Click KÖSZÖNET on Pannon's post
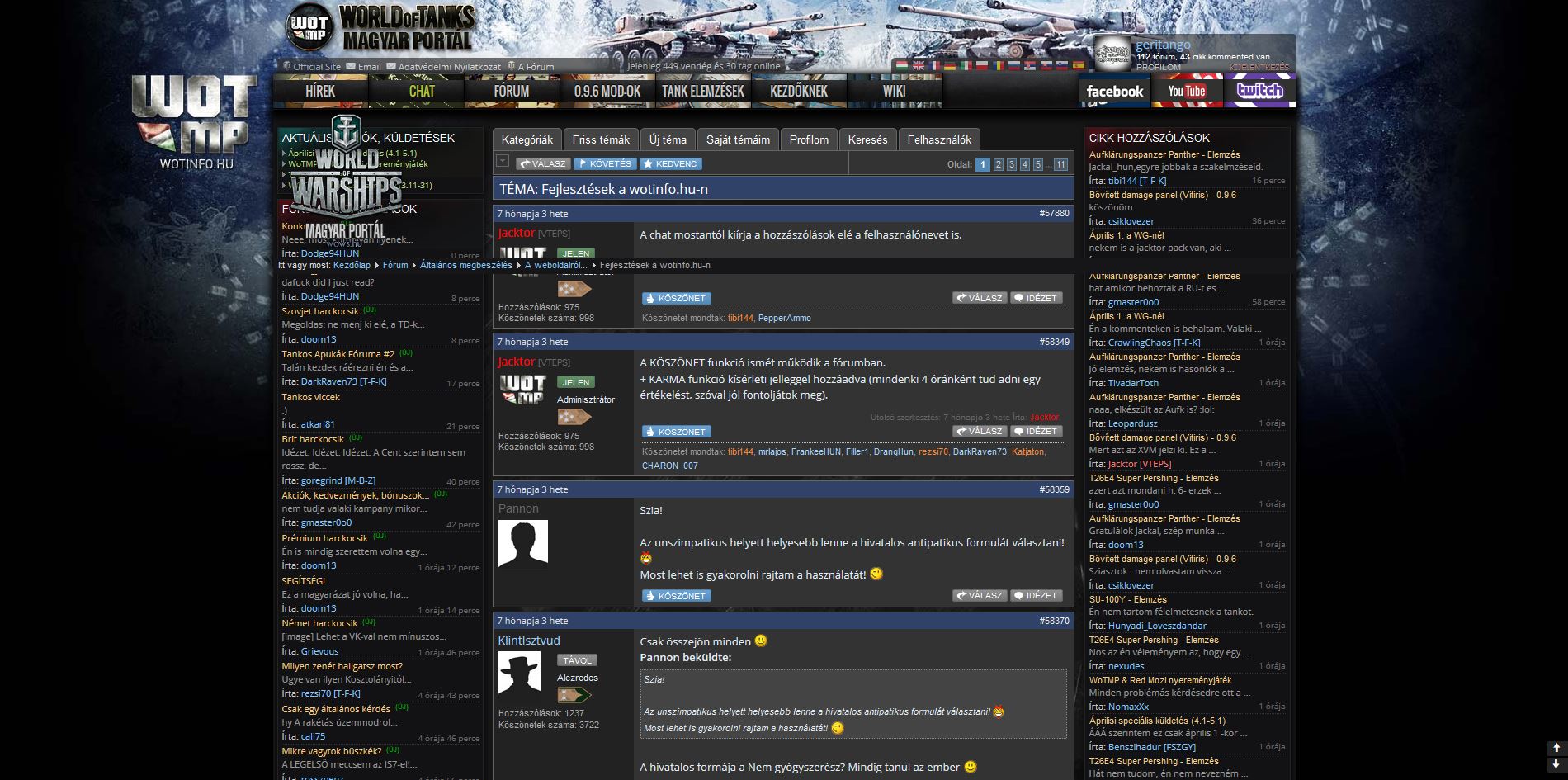Image resolution: width=1568 pixels, height=780 pixels. pos(677,596)
